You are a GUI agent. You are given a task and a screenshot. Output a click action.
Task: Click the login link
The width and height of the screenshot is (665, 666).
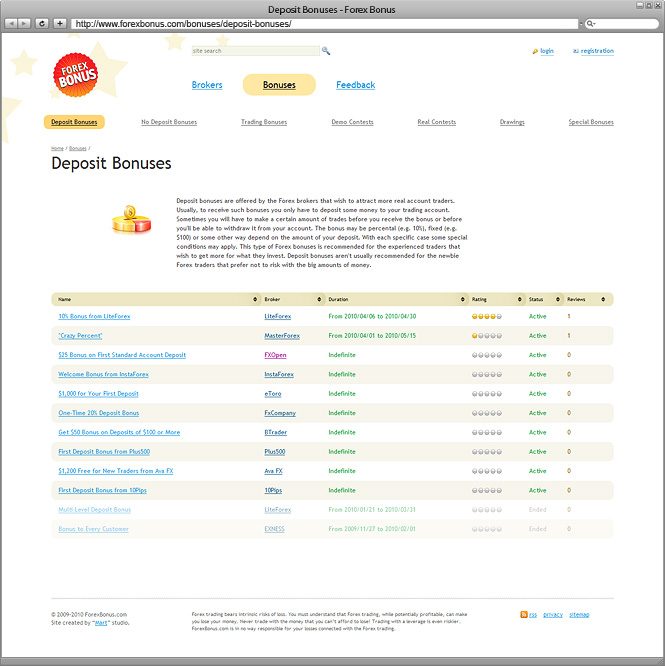point(547,51)
